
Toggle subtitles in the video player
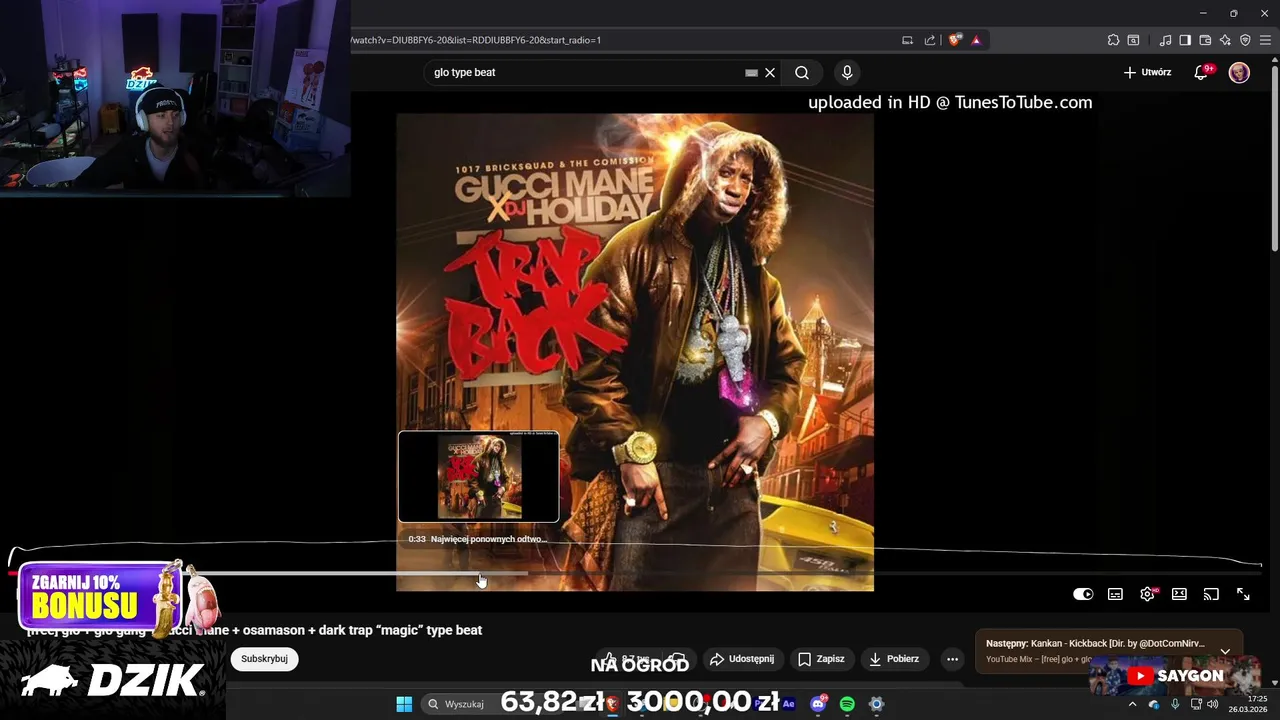point(1115,594)
